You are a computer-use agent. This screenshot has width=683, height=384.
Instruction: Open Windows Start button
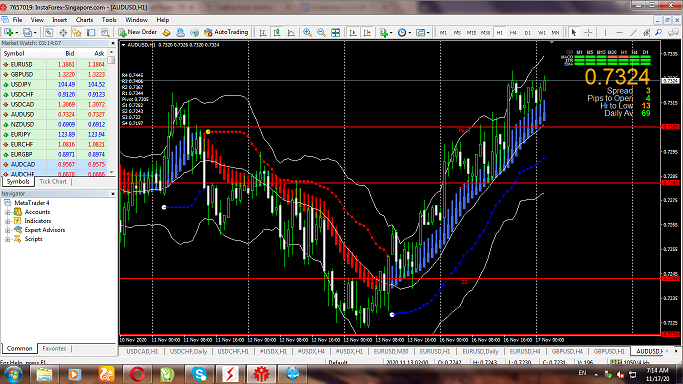pos(13,374)
